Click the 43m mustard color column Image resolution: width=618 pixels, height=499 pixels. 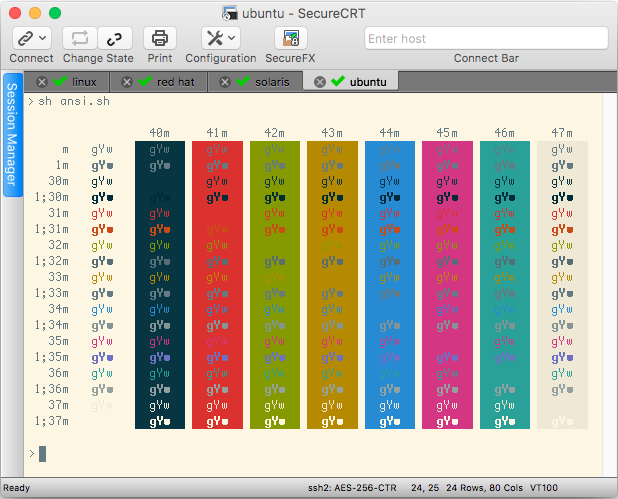[332, 285]
